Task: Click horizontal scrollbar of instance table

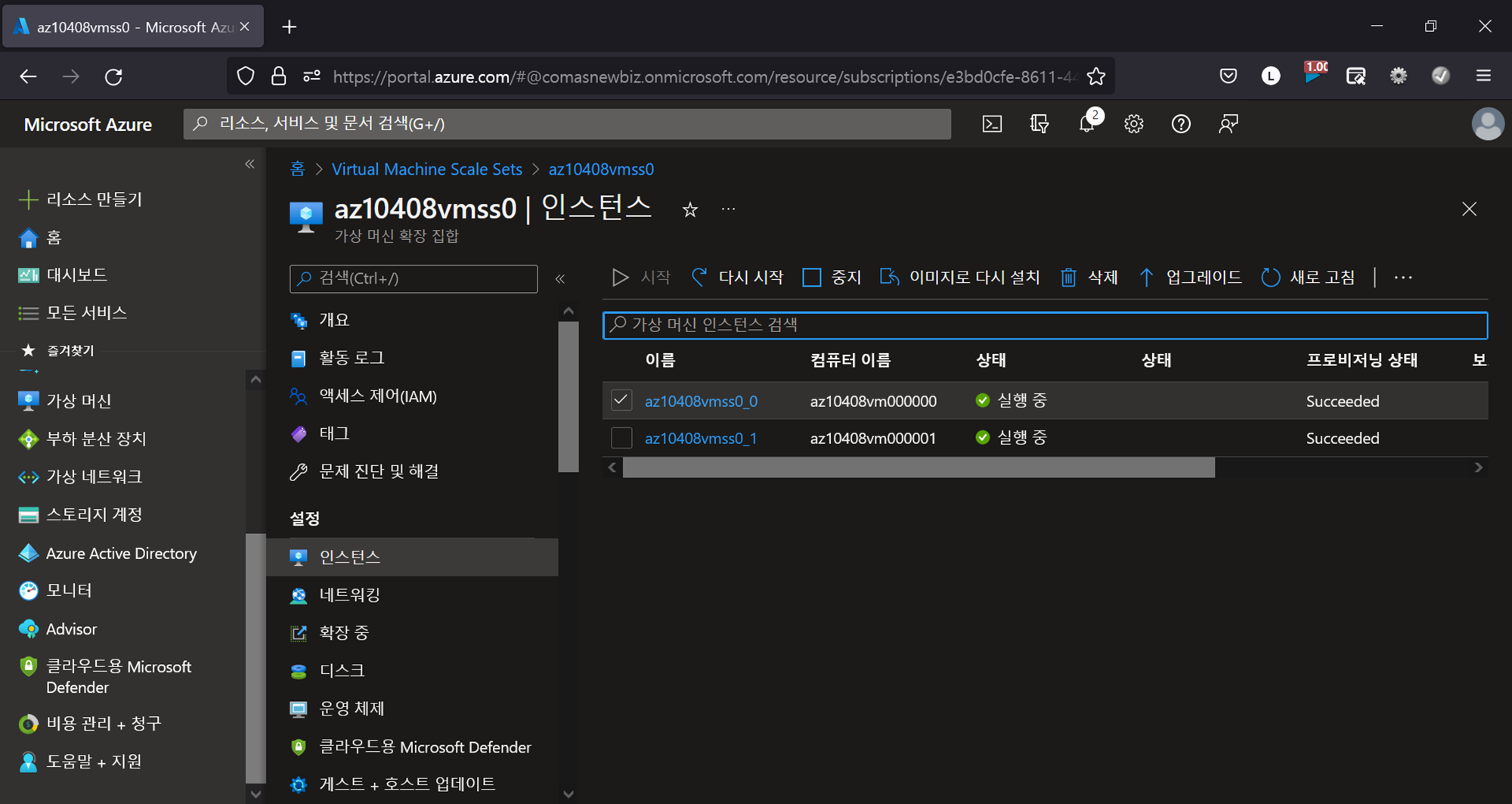Action: (x=919, y=468)
